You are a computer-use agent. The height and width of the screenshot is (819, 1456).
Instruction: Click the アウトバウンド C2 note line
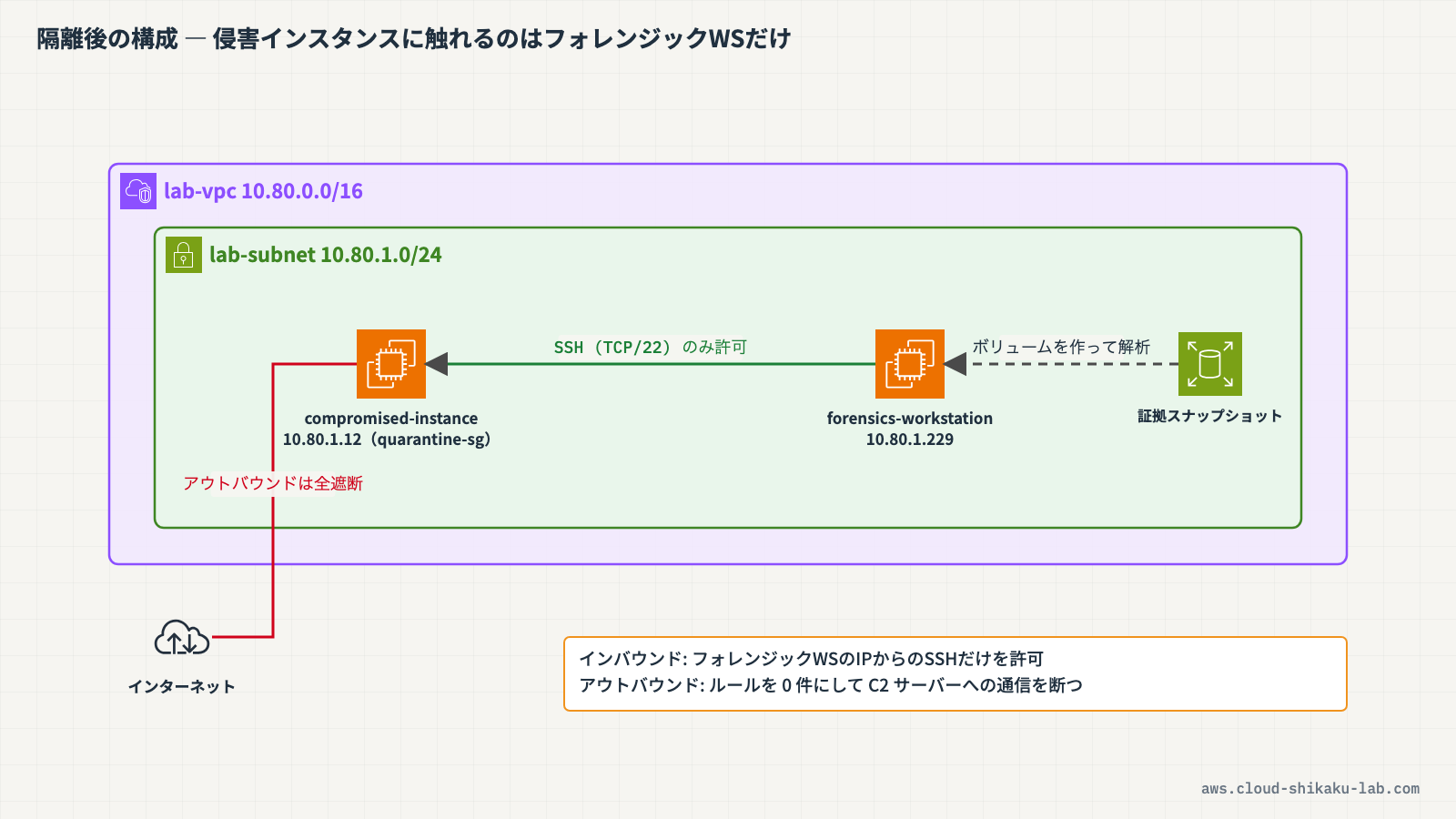click(x=831, y=685)
